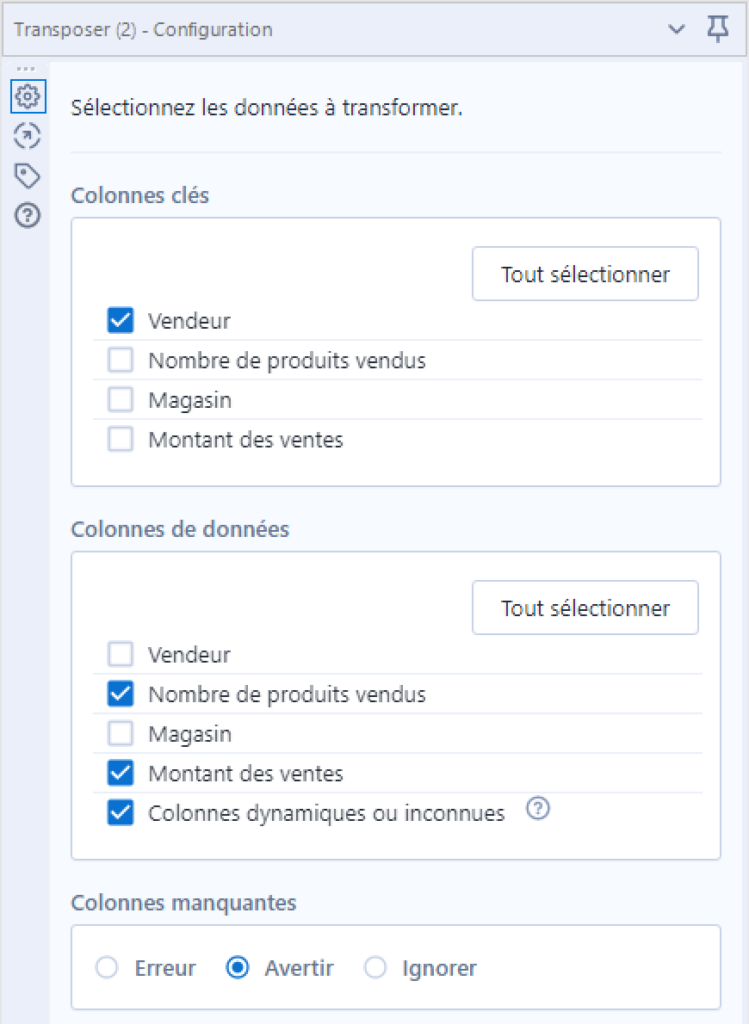This screenshot has height=1024, width=749.
Task: Check Magasin in Colonnes de données
Action: [x=121, y=733]
